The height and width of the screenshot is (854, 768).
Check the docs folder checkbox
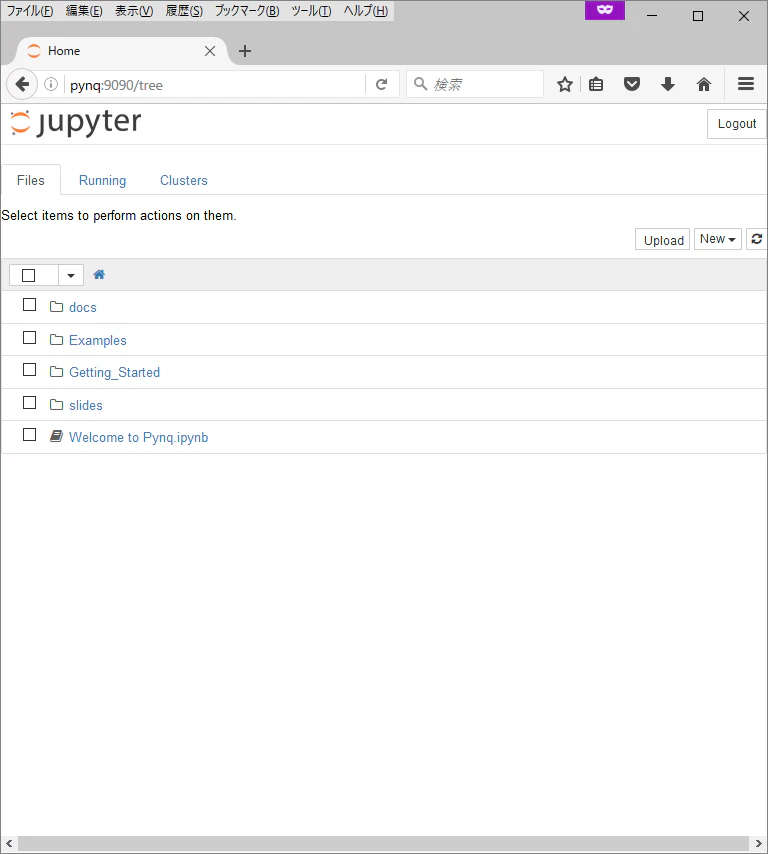[x=29, y=304]
